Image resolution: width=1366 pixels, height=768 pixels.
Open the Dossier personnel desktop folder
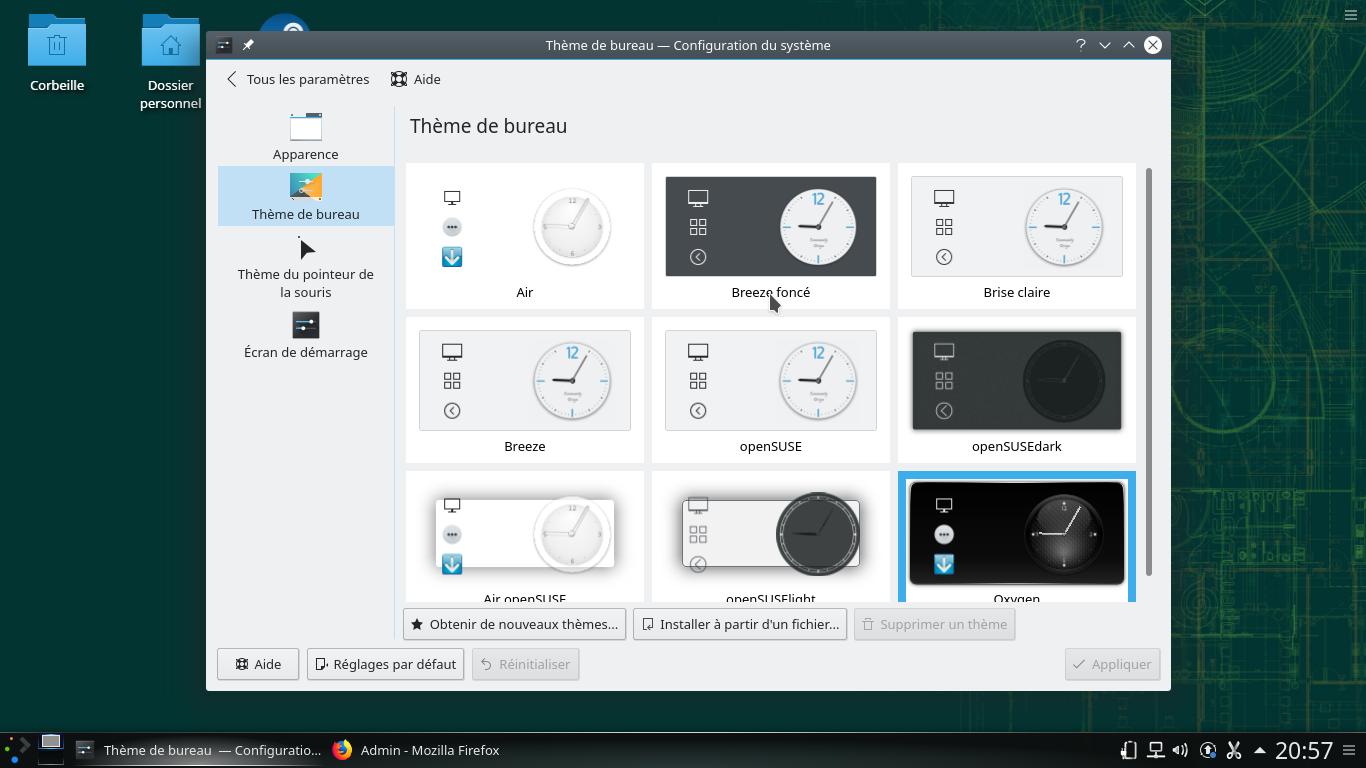coord(170,62)
